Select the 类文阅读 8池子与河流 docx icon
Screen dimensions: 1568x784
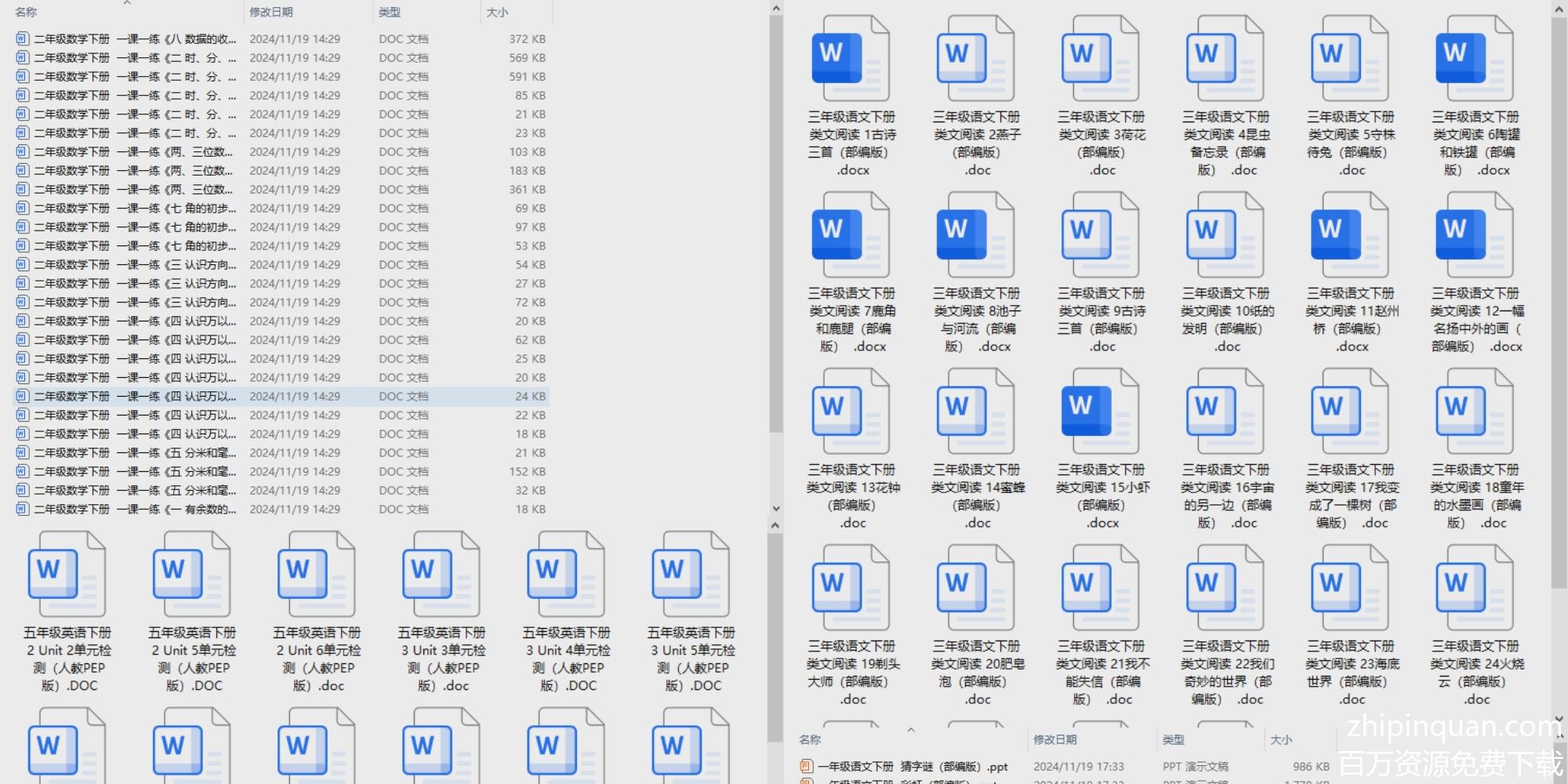click(x=975, y=235)
